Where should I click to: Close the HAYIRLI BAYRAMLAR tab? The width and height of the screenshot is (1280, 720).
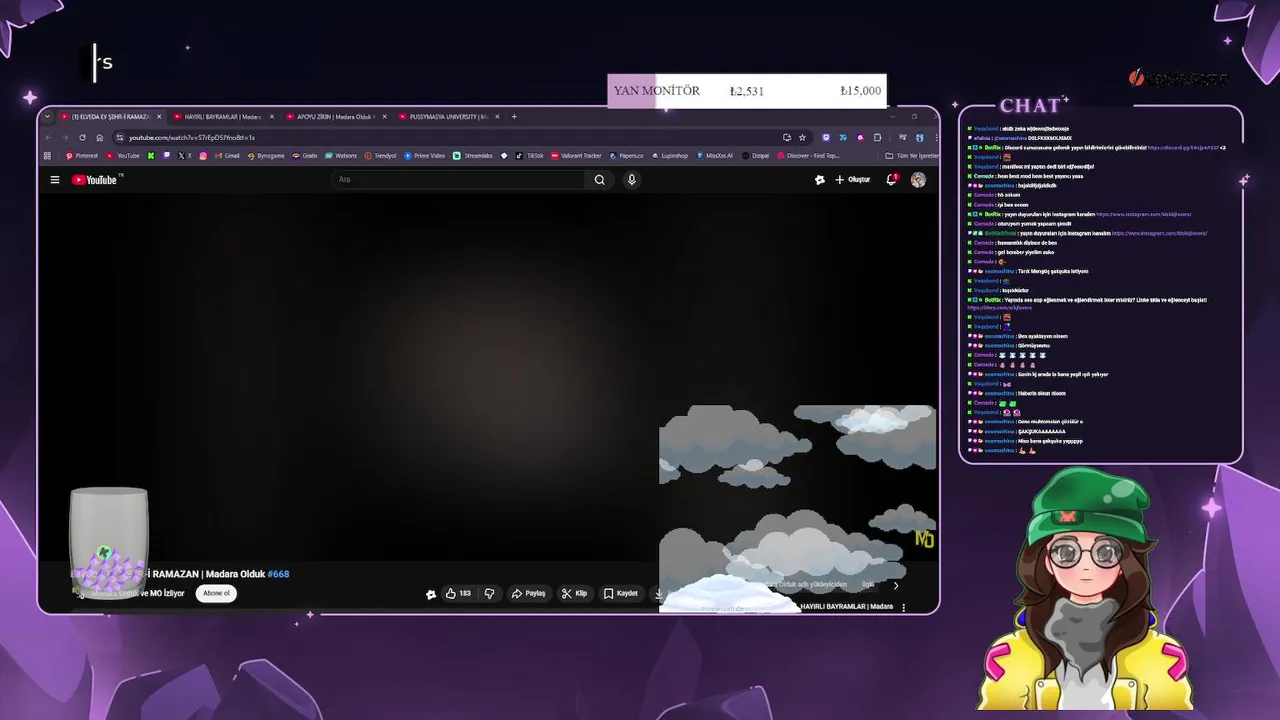[272, 116]
